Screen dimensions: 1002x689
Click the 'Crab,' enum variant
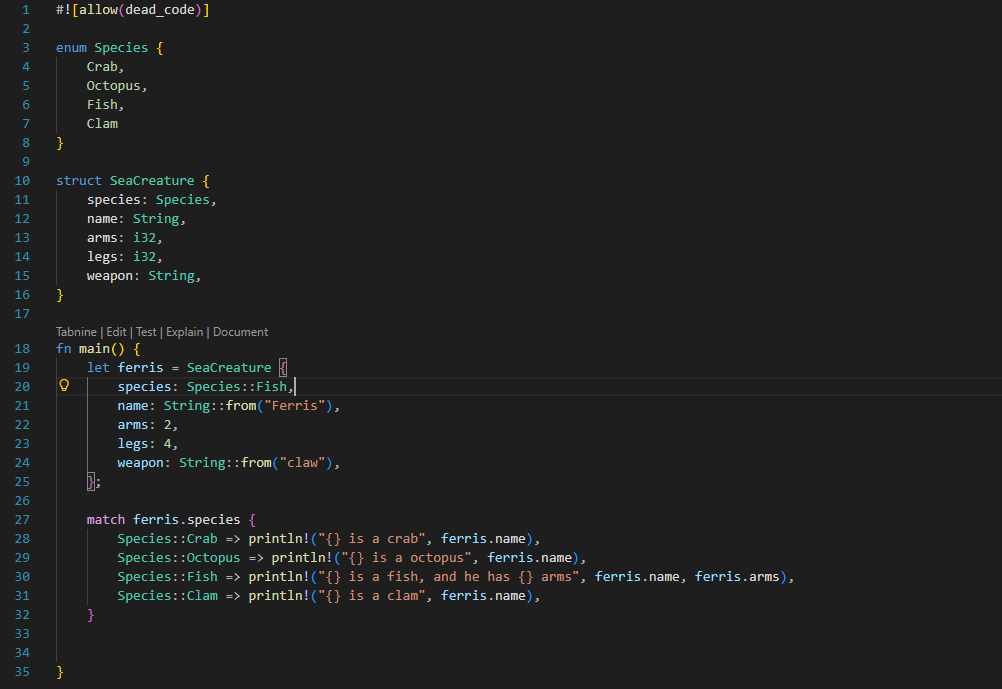[105, 66]
